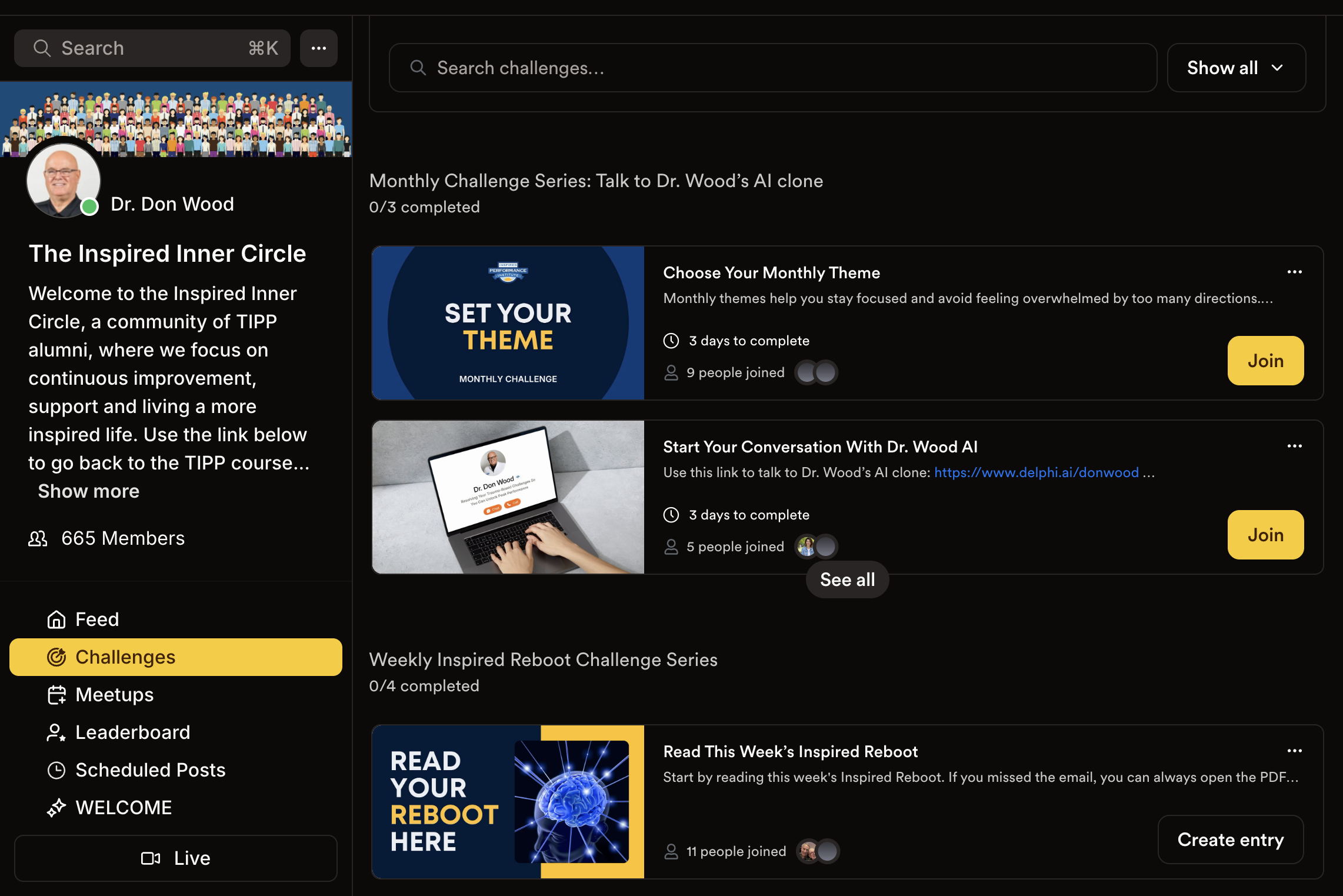Viewport: 1343px width, 896px height.
Task: Expand community description with Show more
Action: [x=89, y=491]
